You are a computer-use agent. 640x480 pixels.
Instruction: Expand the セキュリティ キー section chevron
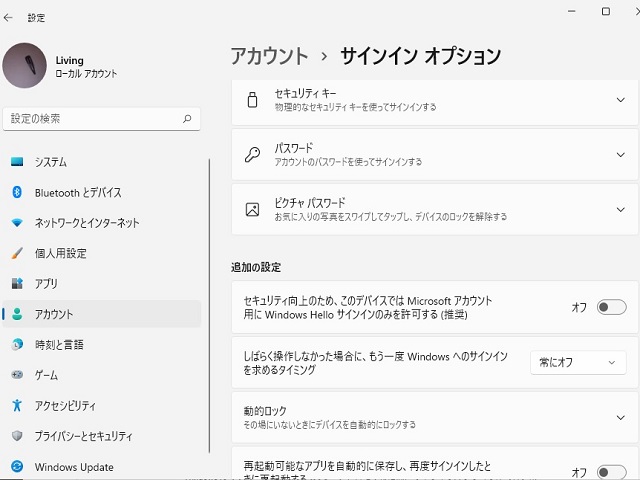620,100
